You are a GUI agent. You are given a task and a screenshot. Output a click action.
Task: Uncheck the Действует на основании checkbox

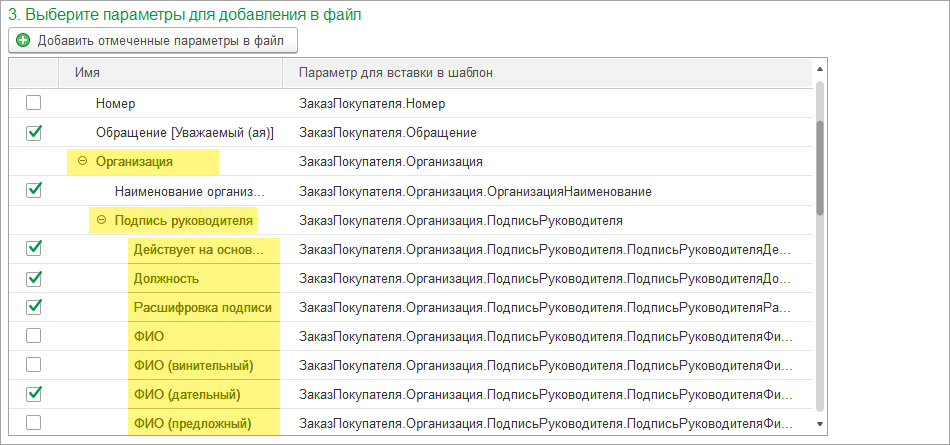[x=34, y=248]
